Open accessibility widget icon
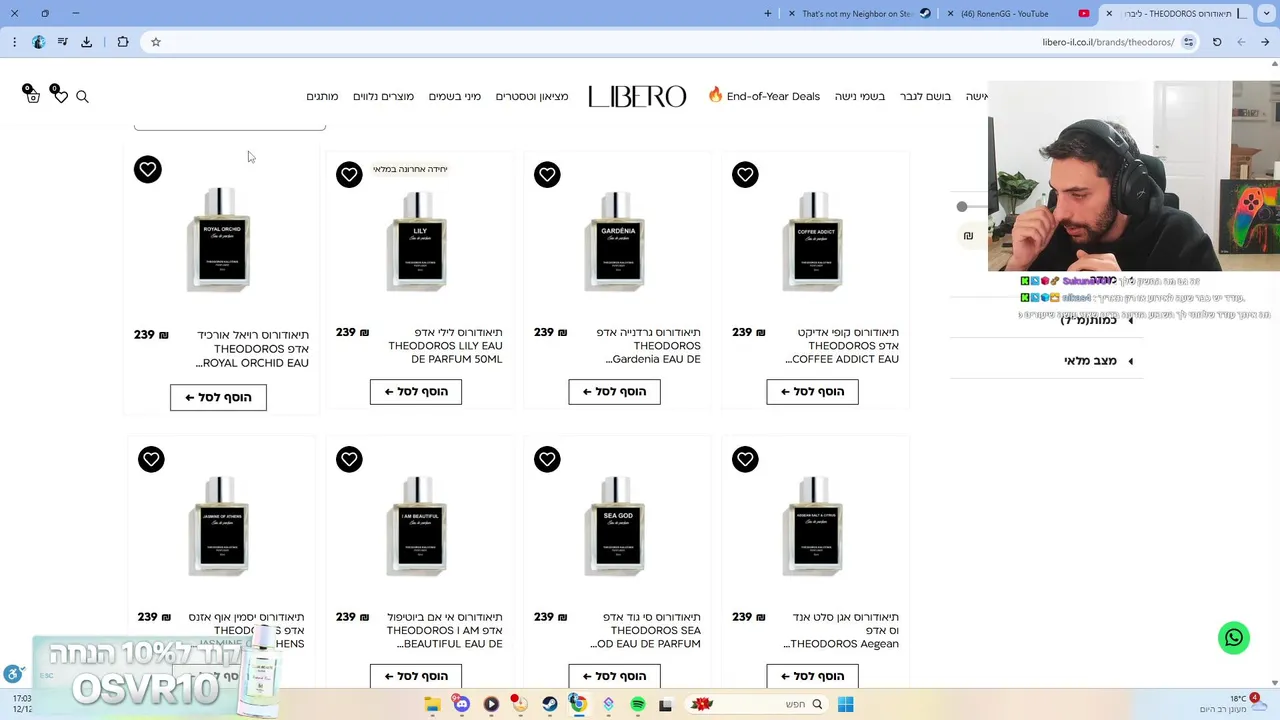The width and height of the screenshot is (1280, 720). (x=13, y=674)
